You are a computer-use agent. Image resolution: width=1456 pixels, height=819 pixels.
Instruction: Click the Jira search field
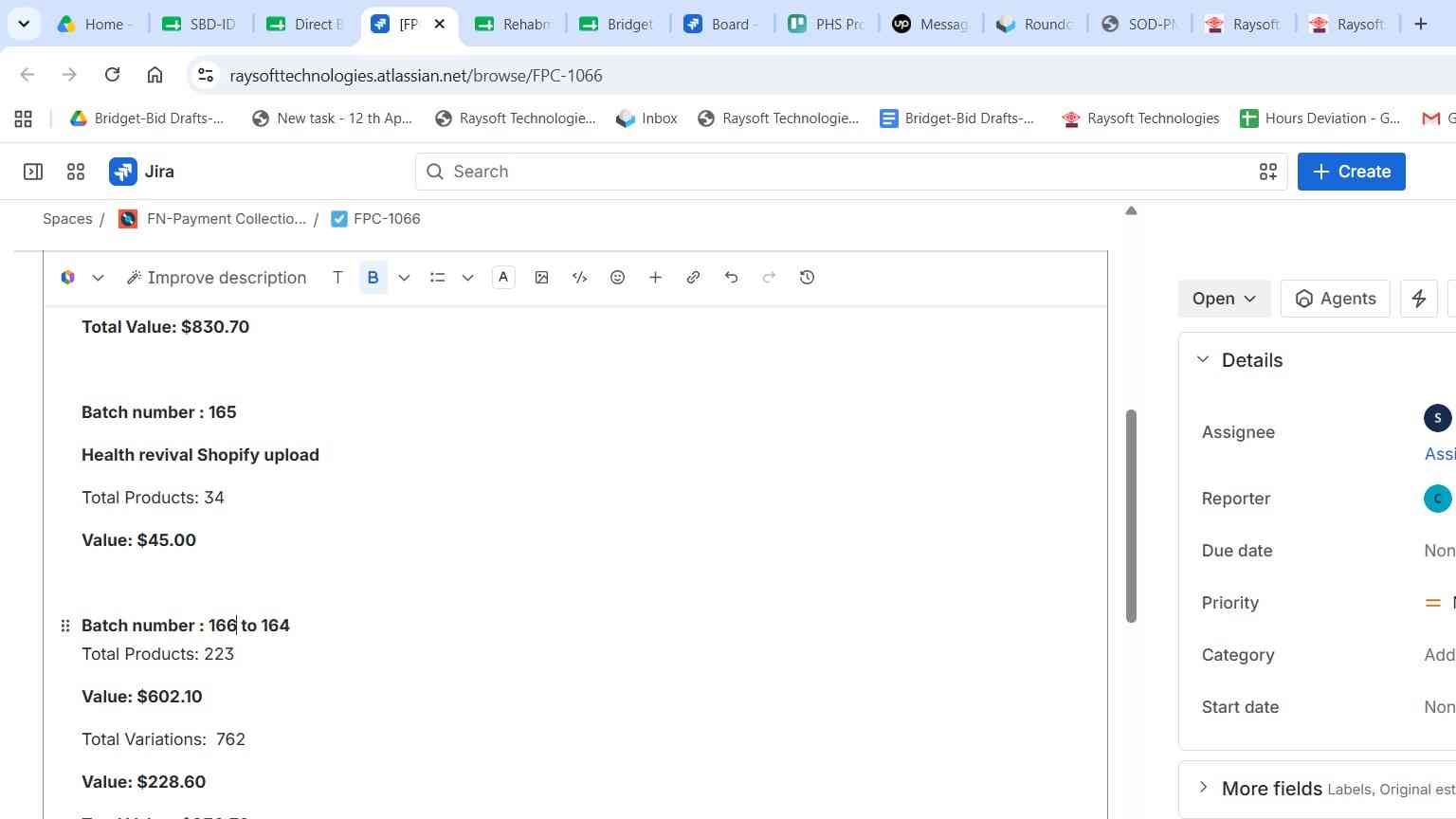point(850,172)
